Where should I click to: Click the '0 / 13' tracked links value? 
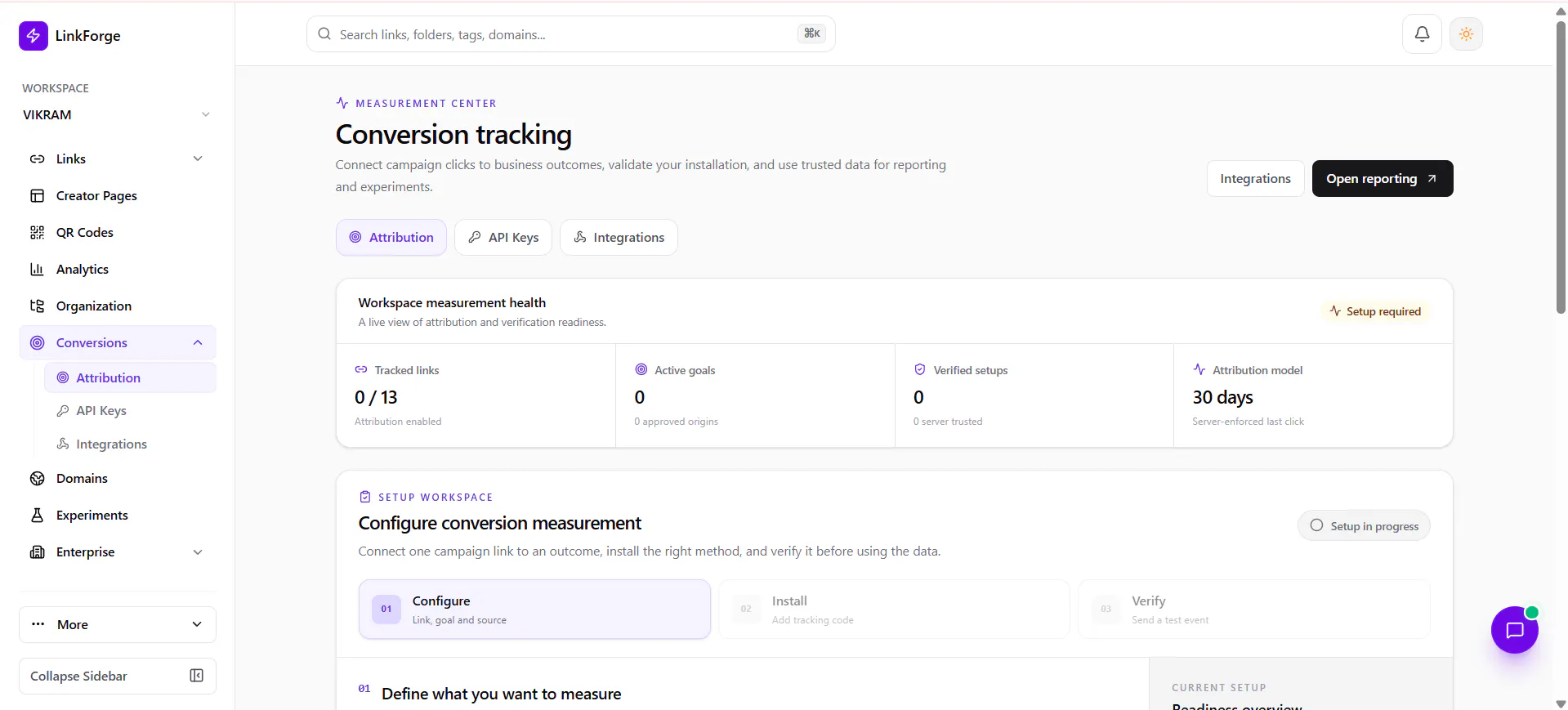click(376, 397)
